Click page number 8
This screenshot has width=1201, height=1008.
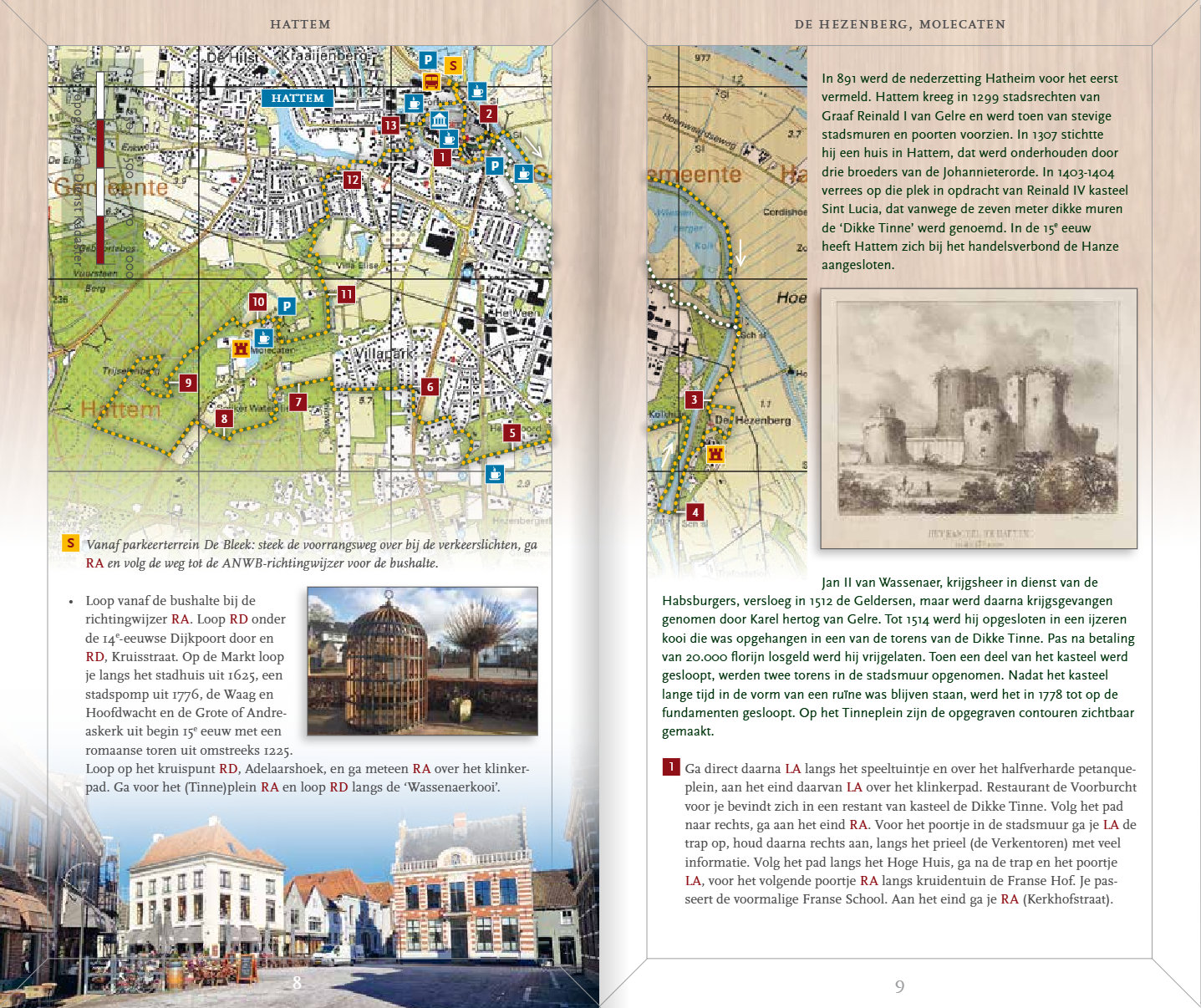click(x=297, y=983)
